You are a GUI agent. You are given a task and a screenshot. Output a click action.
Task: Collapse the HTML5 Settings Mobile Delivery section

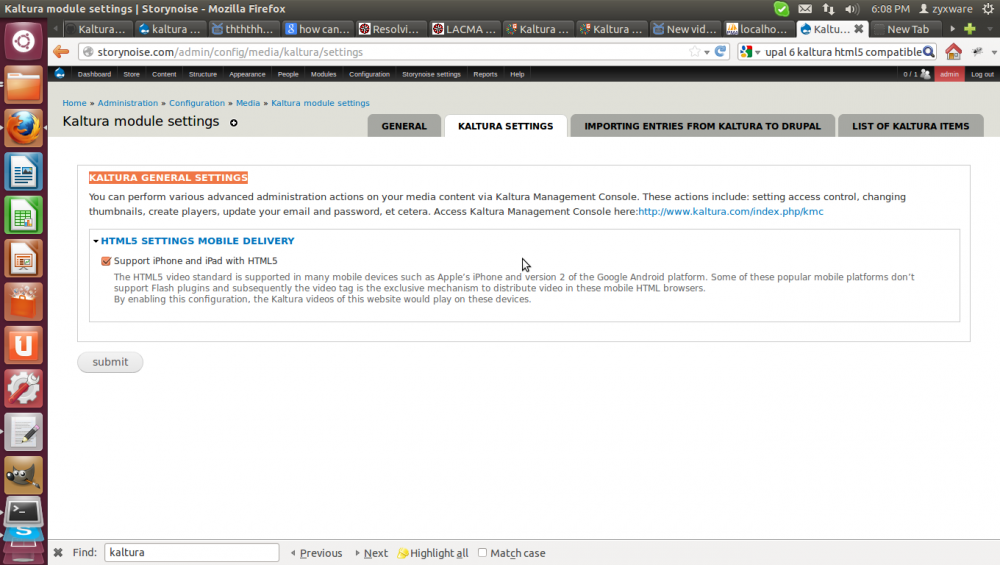(197, 241)
